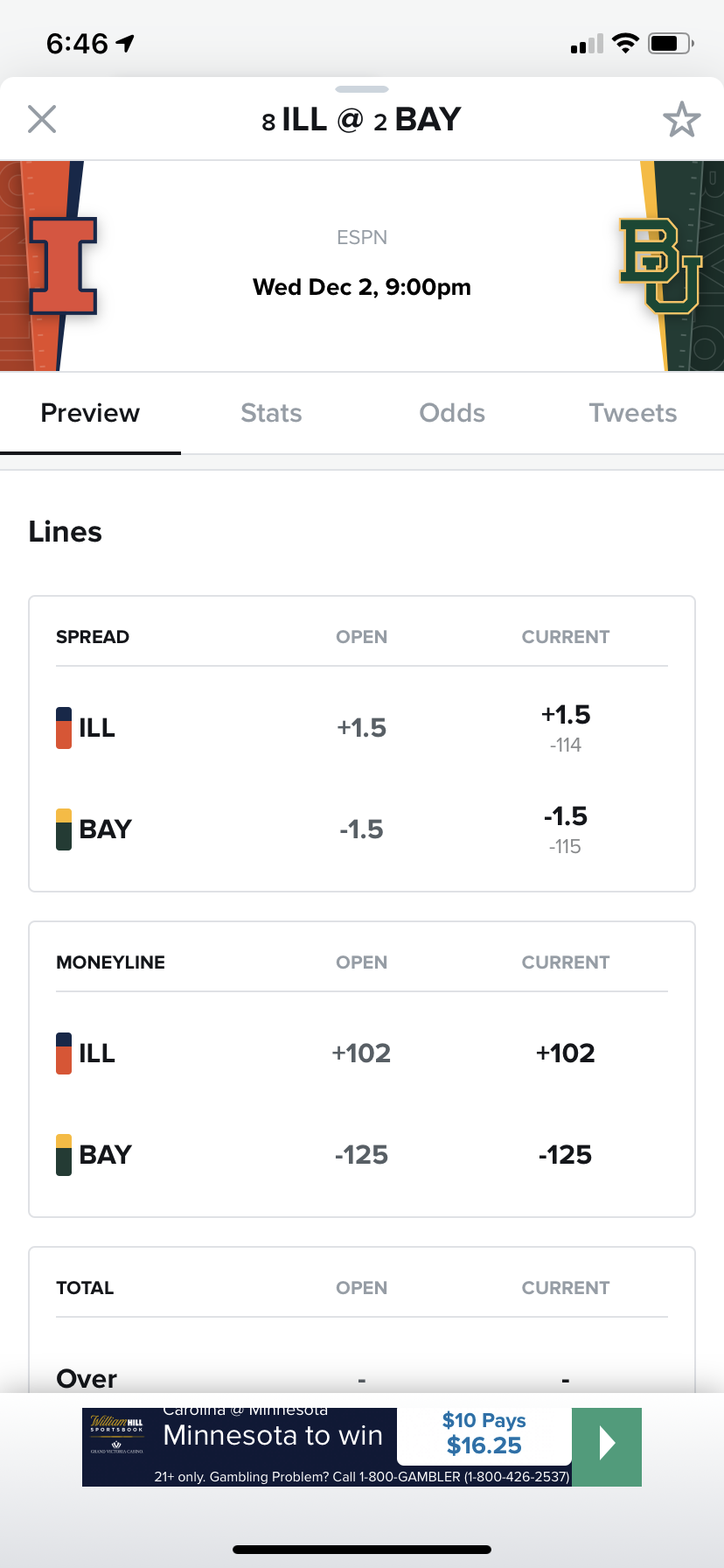Tap BAY current spread -1.5 -115
Viewport: 724px width, 1568px height.
click(x=566, y=829)
